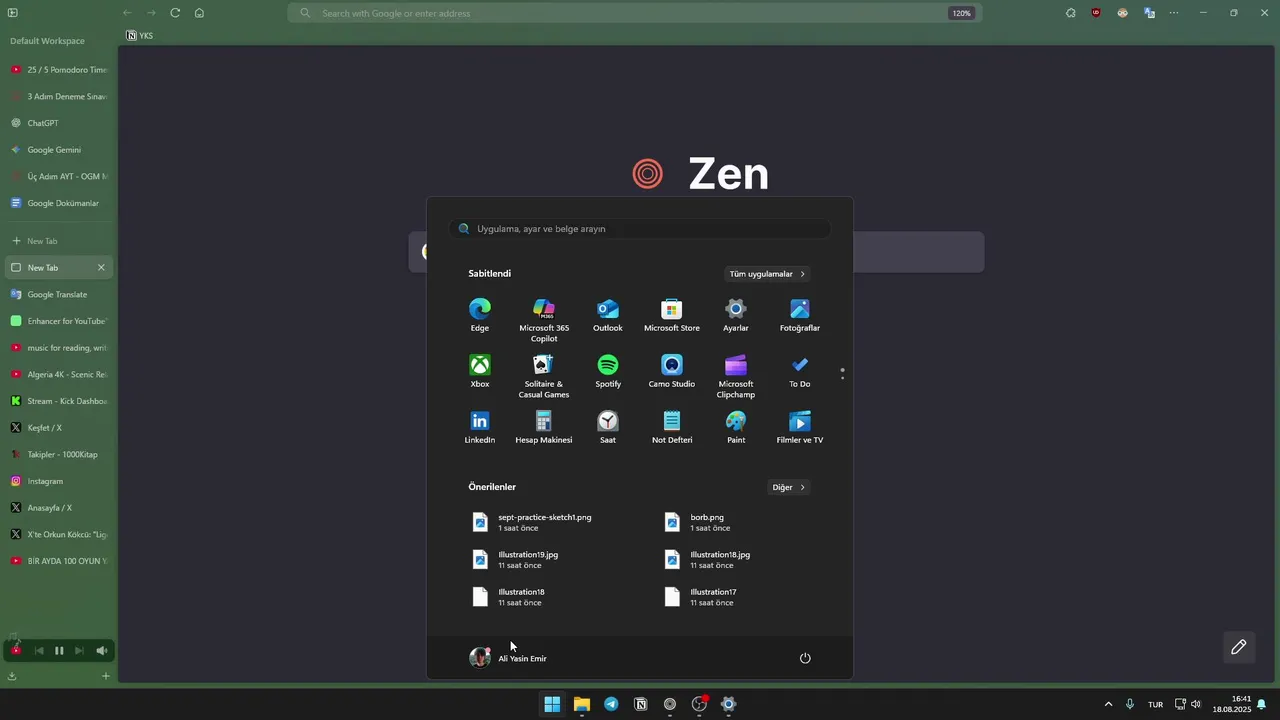Open Microsoft Store
The height and width of the screenshot is (720, 1280).
point(672,315)
